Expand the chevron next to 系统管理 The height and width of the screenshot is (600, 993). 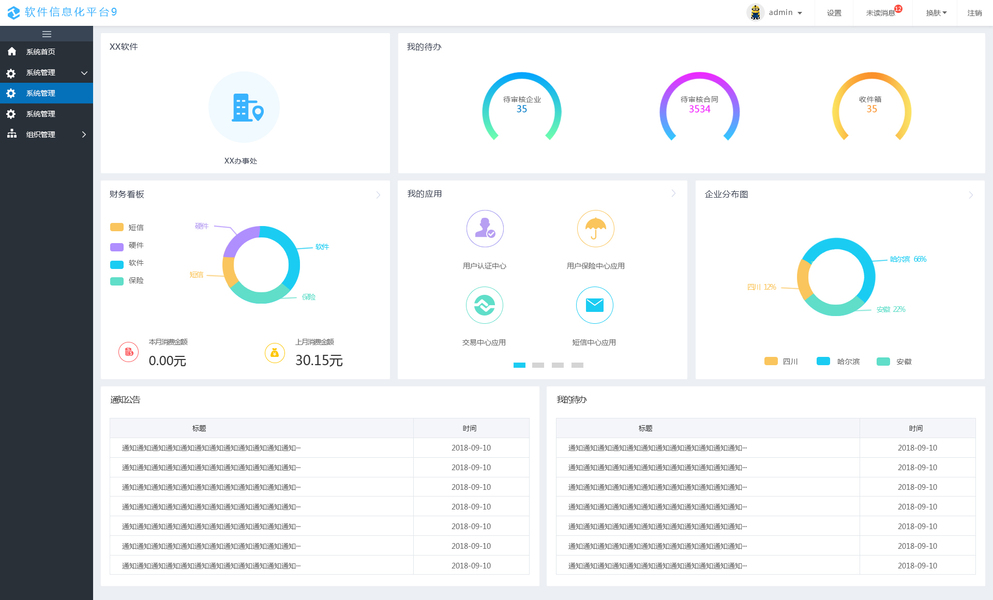pos(84,73)
